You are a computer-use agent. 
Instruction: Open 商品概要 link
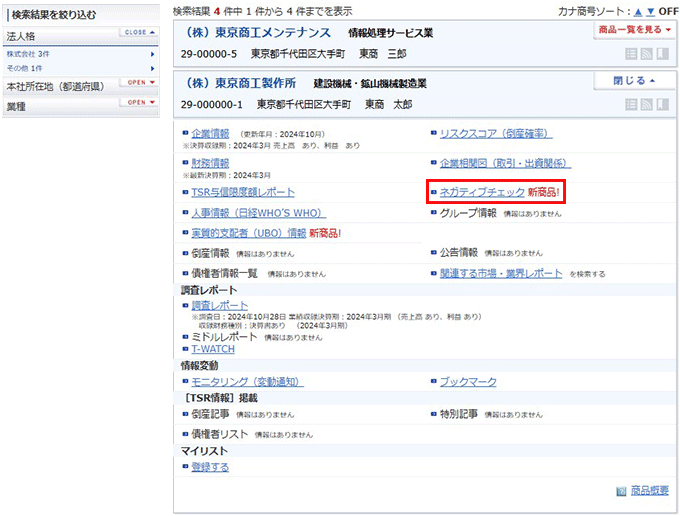coord(649,490)
